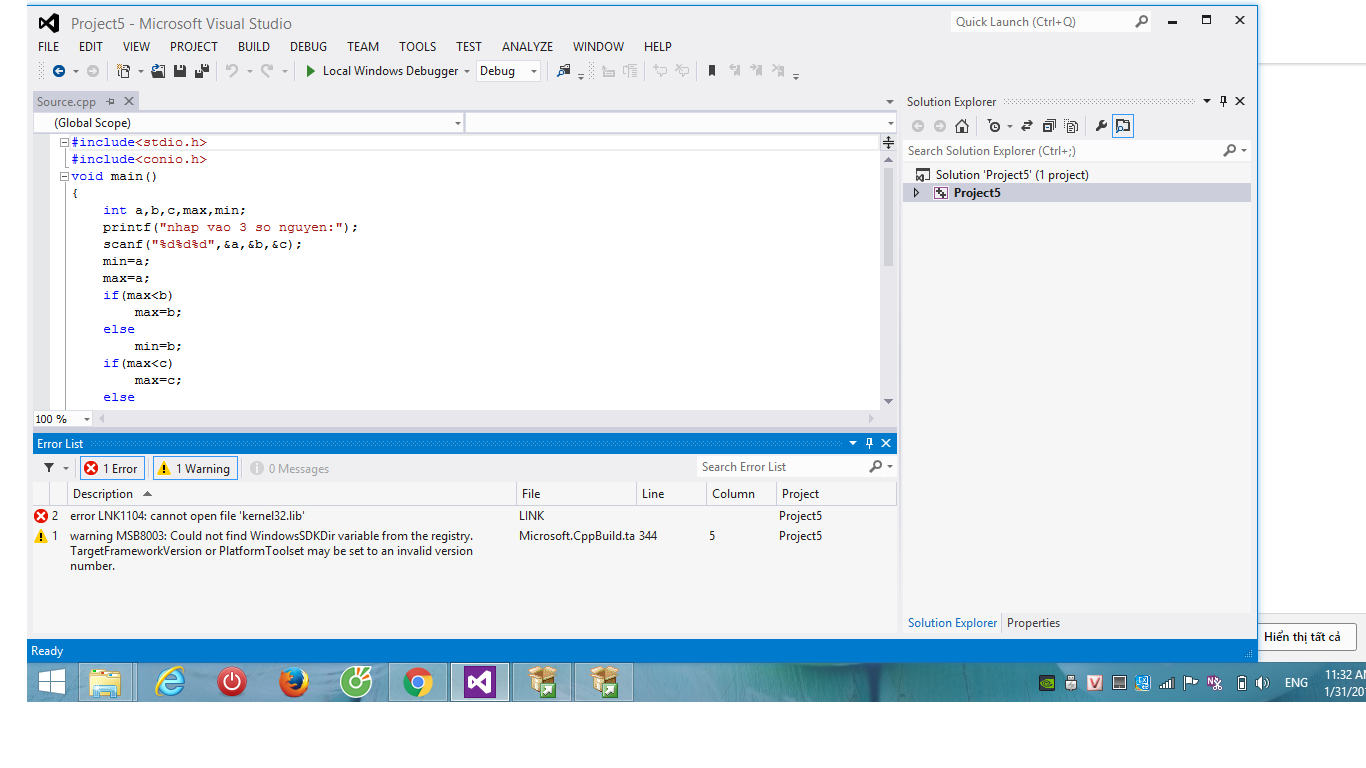Open the Debug configuration dropdown
Viewport: 1366px width, 768px height.
coord(509,71)
